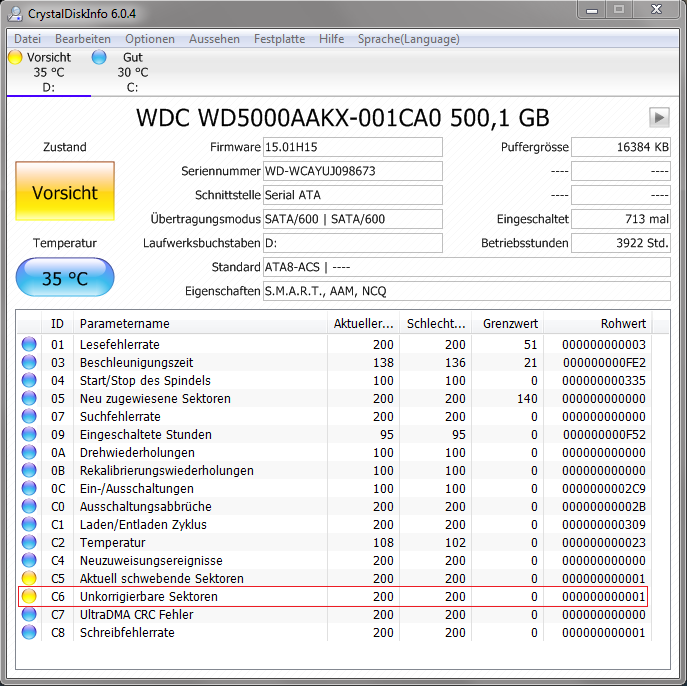687x686 pixels.
Task: Click the Puffergrösse field 16384 KB
Action: pos(621,147)
